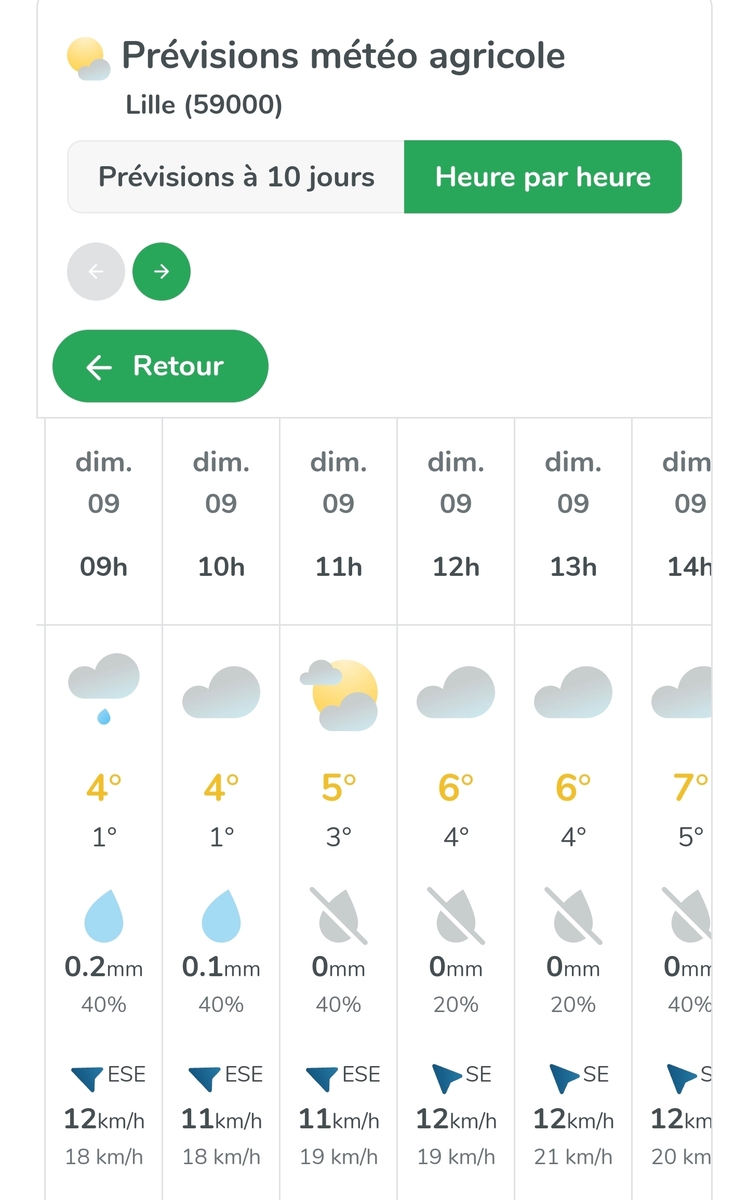Select the dim. 09 13h column header
This screenshot has width=748, height=1200.
[573, 514]
